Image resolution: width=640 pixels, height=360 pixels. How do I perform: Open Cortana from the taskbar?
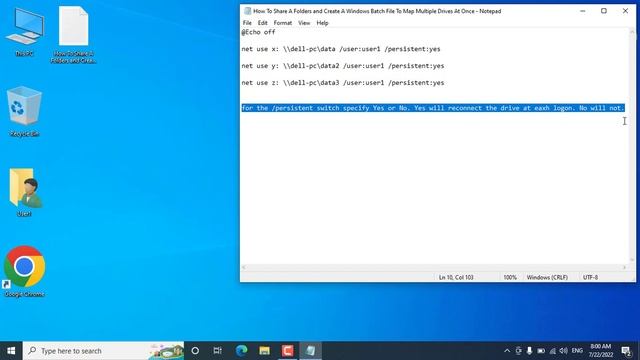pos(195,351)
